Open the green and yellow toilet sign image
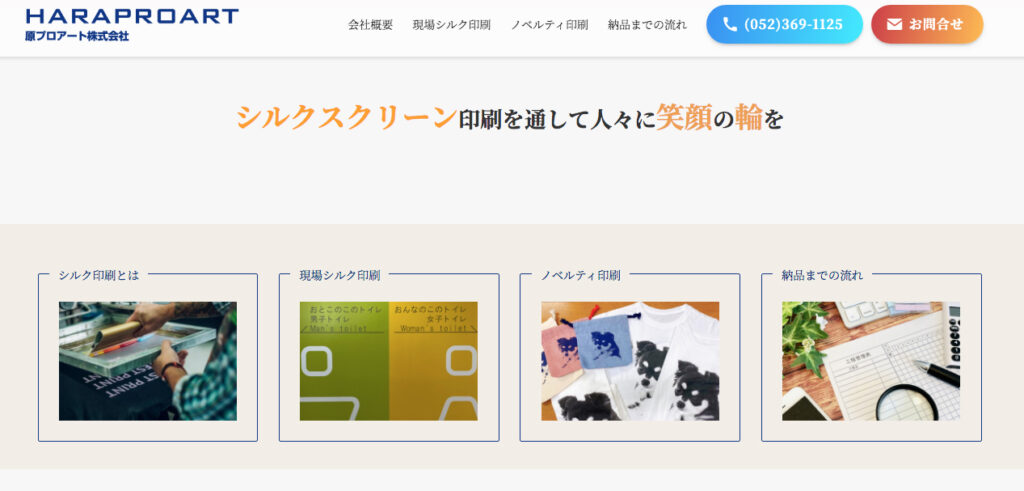1024x491 pixels. tap(389, 361)
